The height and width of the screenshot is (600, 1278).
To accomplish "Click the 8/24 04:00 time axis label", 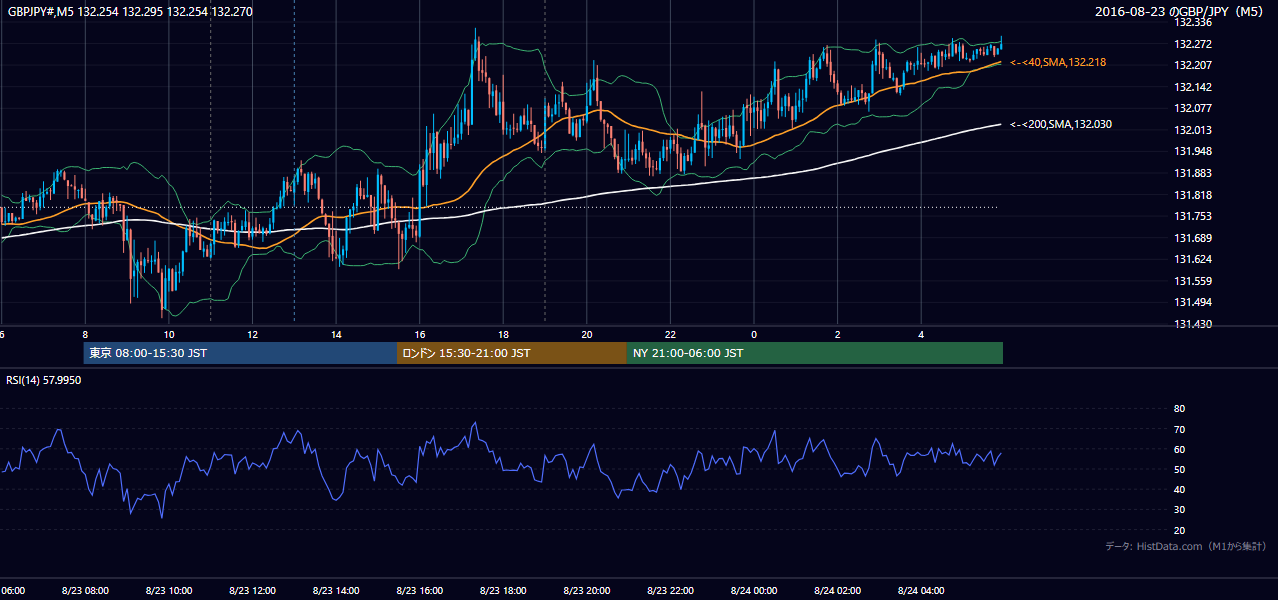I will pyautogui.click(x=921, y=591).
